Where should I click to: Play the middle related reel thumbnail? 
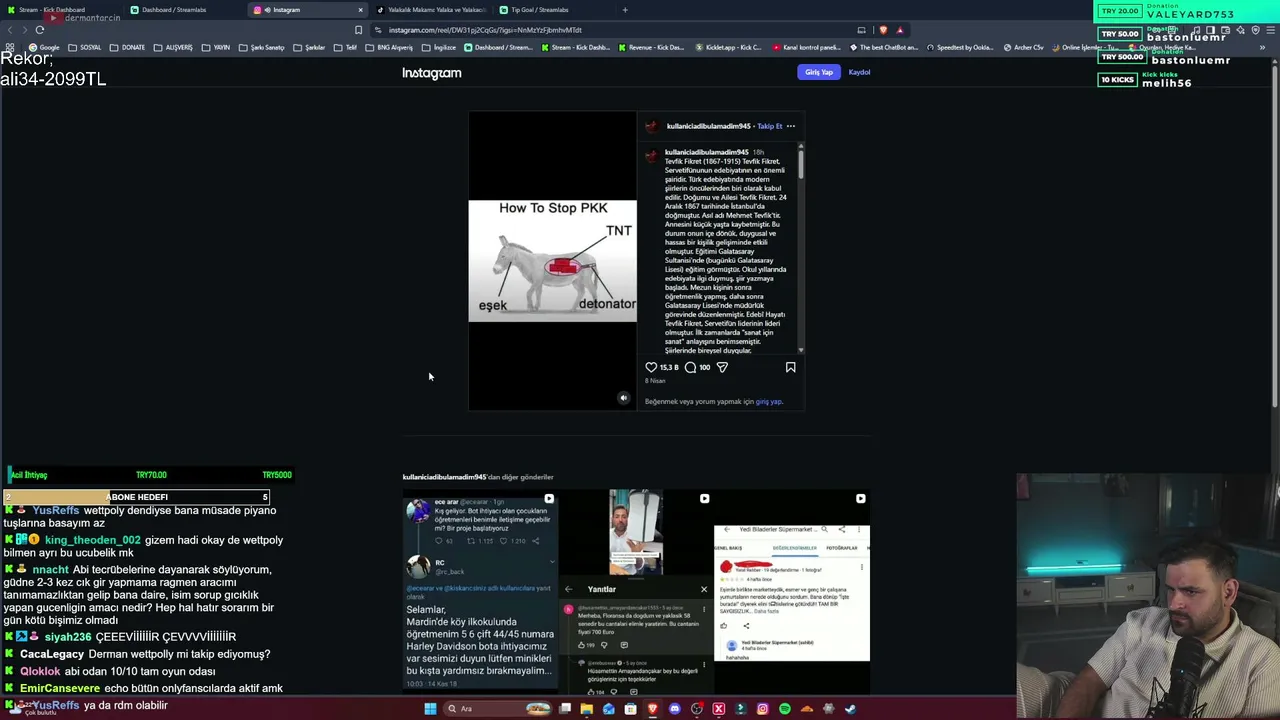(636, 592)
